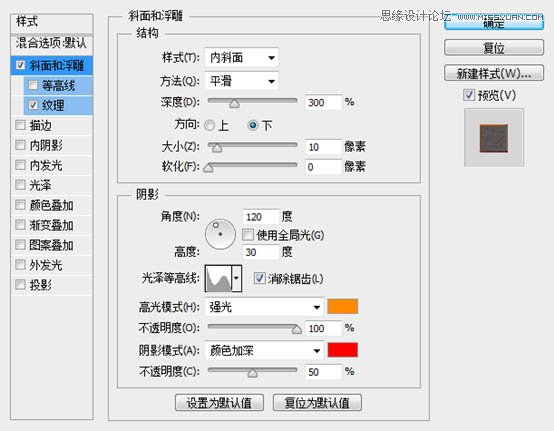Open the 阴影模式(A) dropdown showing 颜色加深
The height and width of the screenshot is (431, 554).
tap(264, 350)
